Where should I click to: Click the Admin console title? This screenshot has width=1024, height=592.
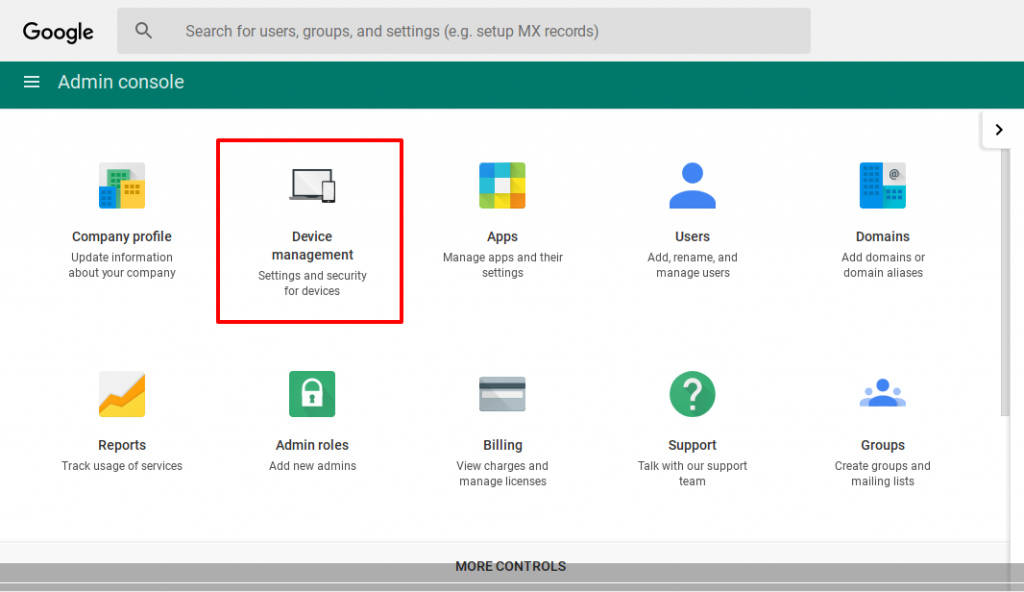(121, 82)
